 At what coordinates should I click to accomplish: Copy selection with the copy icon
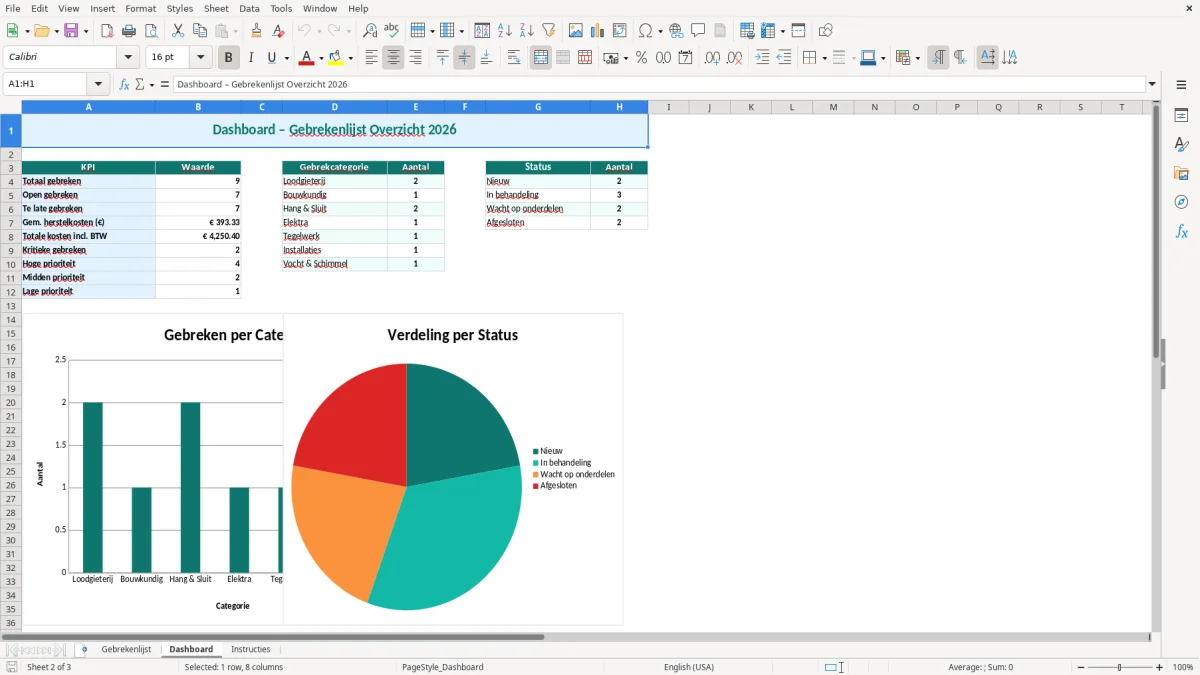200,31
